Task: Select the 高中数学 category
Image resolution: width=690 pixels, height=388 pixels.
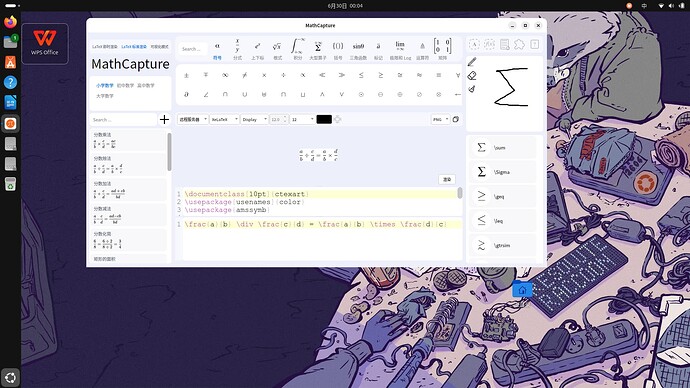Action: [146, 85]
